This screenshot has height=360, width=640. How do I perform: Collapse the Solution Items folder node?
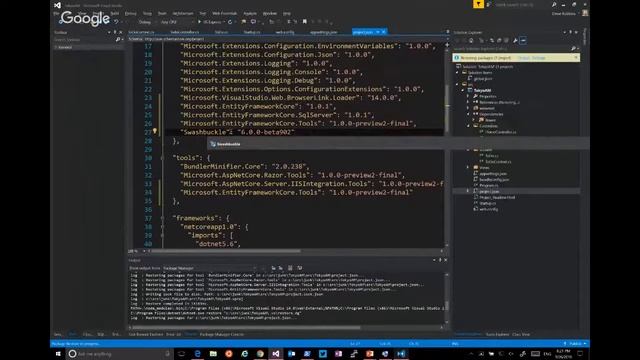pyautogui.click(x=457, y=73)
